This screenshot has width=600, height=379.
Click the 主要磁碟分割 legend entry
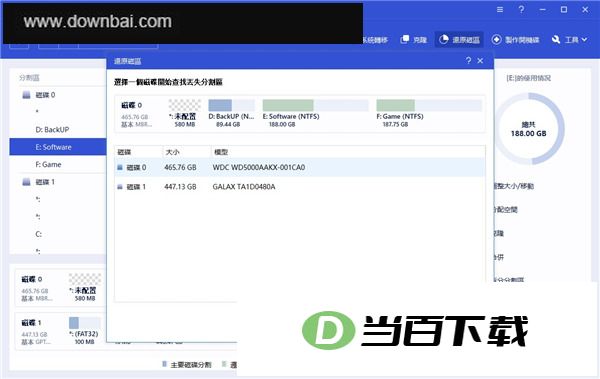click(x=187, y=364)
